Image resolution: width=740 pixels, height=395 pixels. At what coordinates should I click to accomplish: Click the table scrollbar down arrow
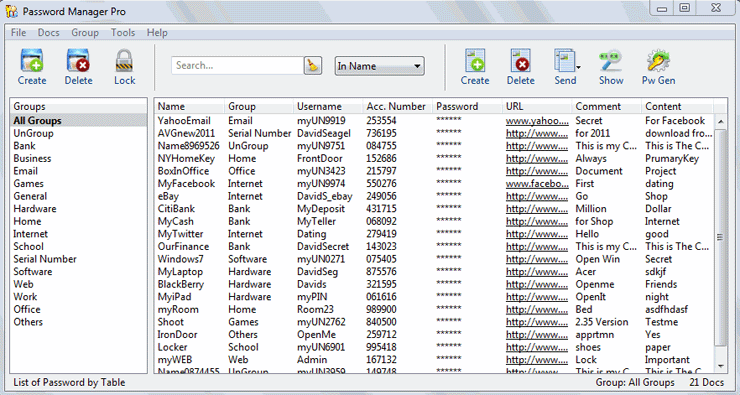tap(720, 366)
